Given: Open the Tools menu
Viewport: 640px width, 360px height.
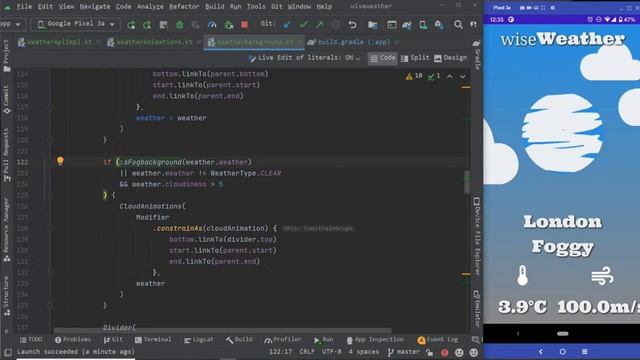Looking at the screenshot, I should pos(256,7).
